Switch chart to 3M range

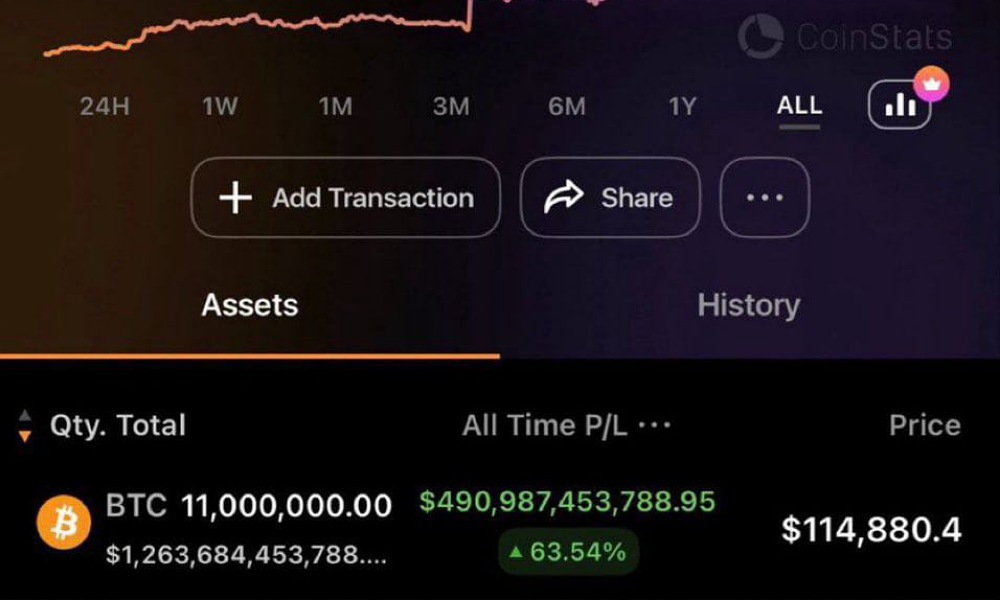click(x=451, y=106)
